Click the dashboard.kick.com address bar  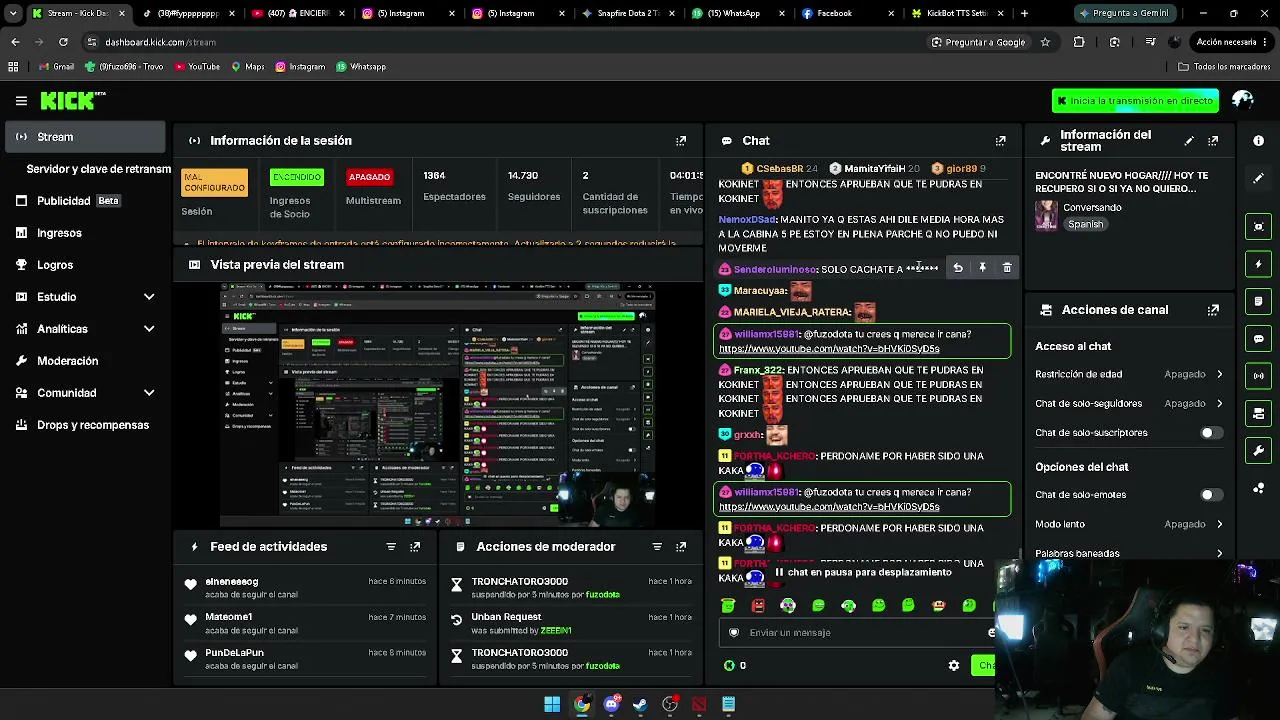[x=500, y=42]
